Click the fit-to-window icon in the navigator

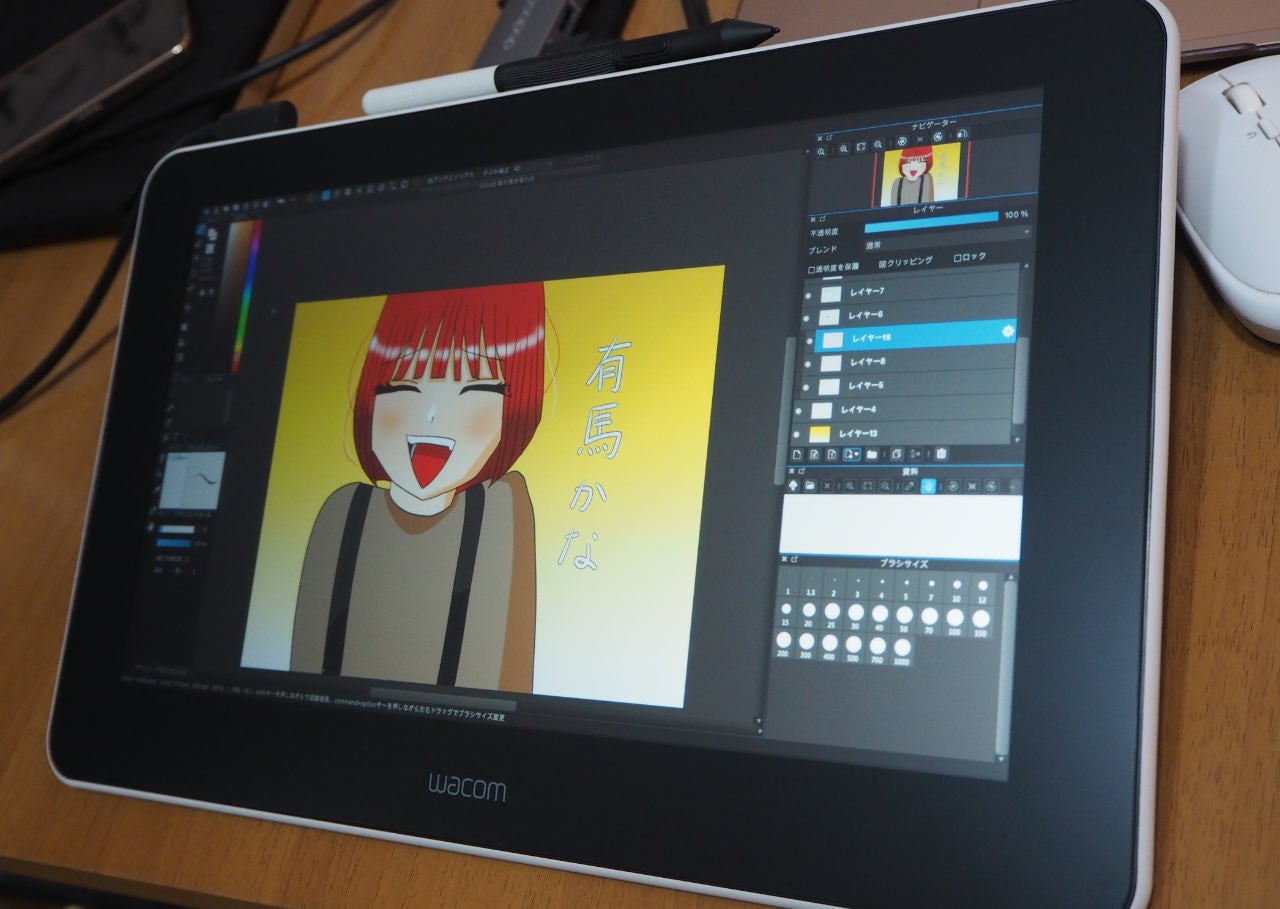(x=861, y=148)
